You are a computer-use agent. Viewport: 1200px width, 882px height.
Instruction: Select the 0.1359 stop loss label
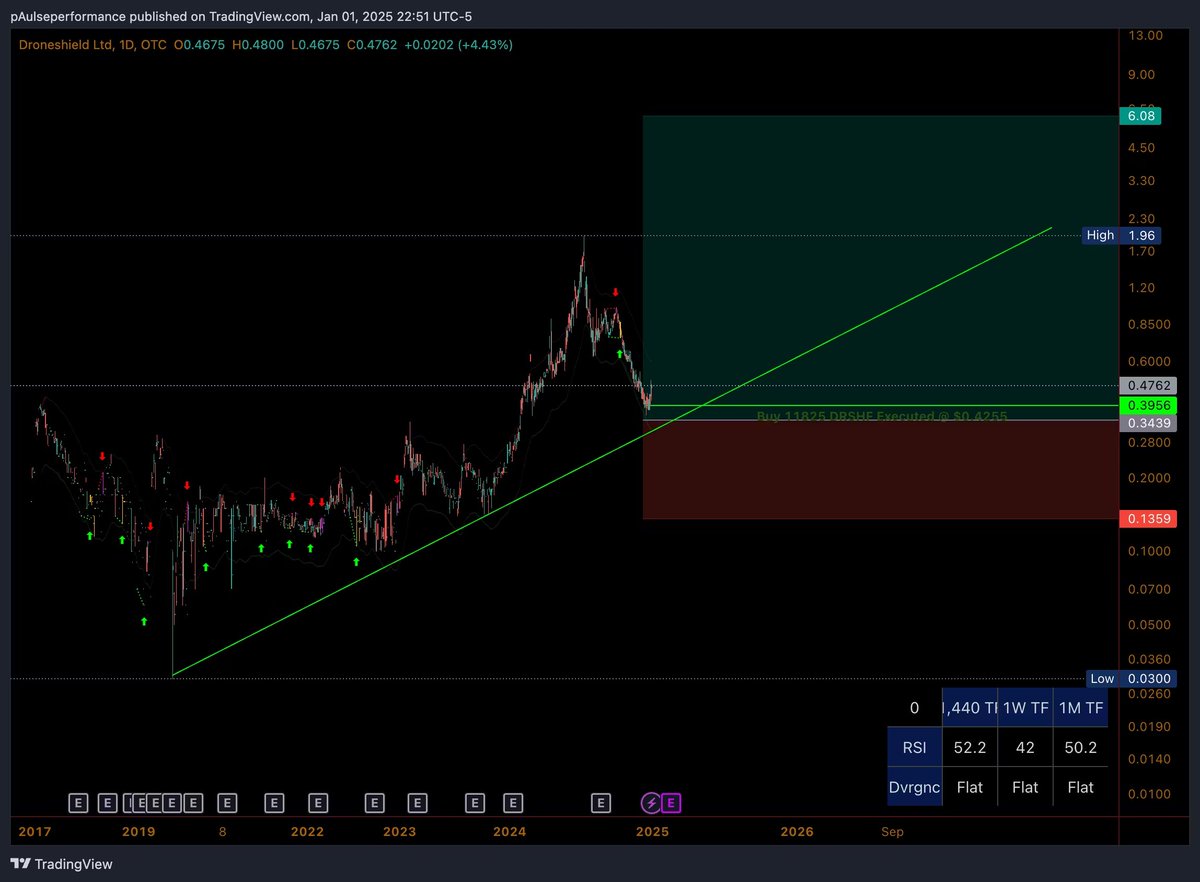tap(1147, 519)
